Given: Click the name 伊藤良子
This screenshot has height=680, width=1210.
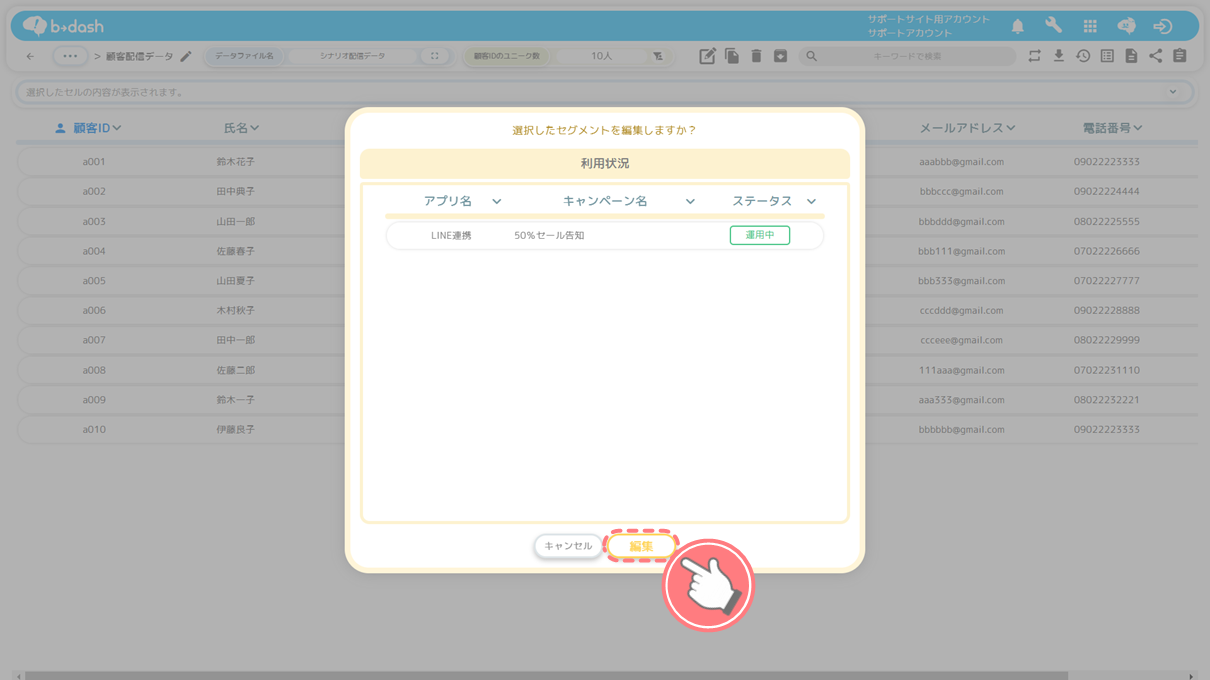Looking at the screenshot, I should point(236,430).
